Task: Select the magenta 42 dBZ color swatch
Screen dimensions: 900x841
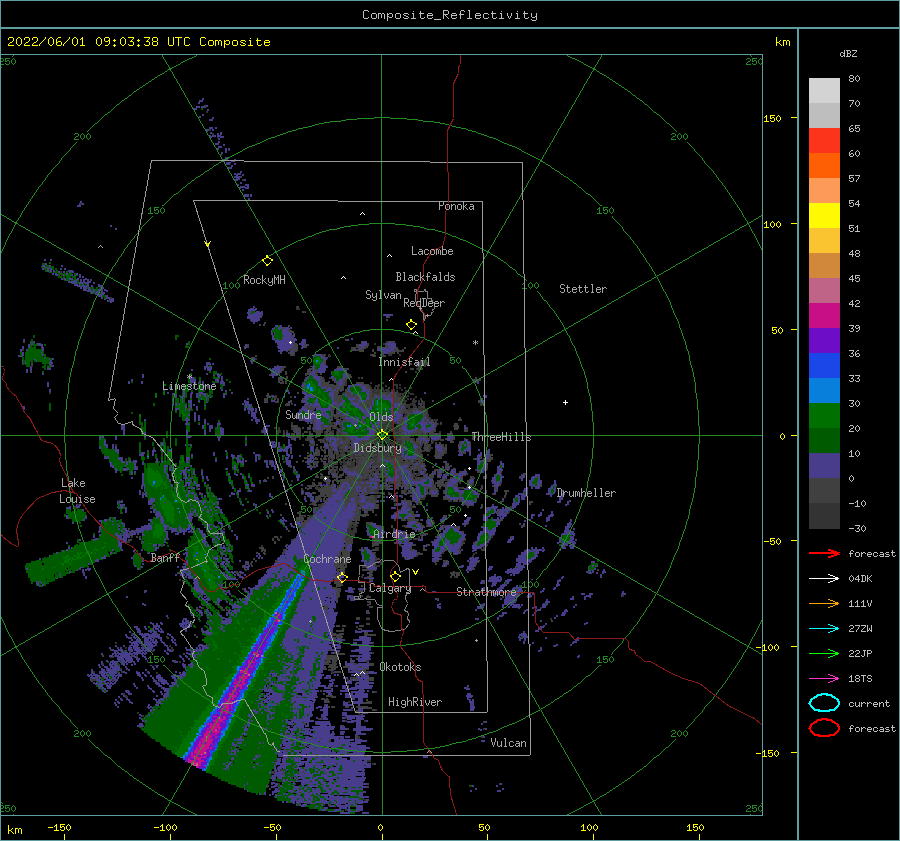Action: (824, 315)
